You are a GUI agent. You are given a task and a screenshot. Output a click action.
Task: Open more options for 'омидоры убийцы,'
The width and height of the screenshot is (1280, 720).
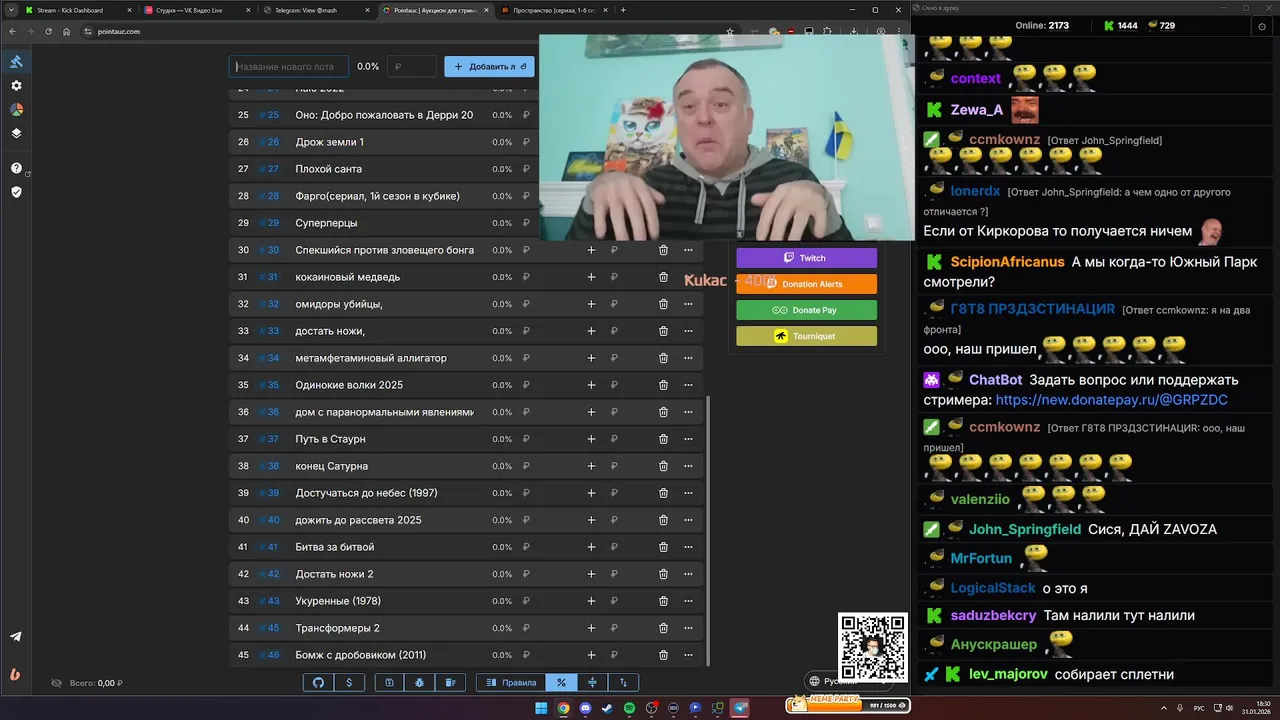688,304
